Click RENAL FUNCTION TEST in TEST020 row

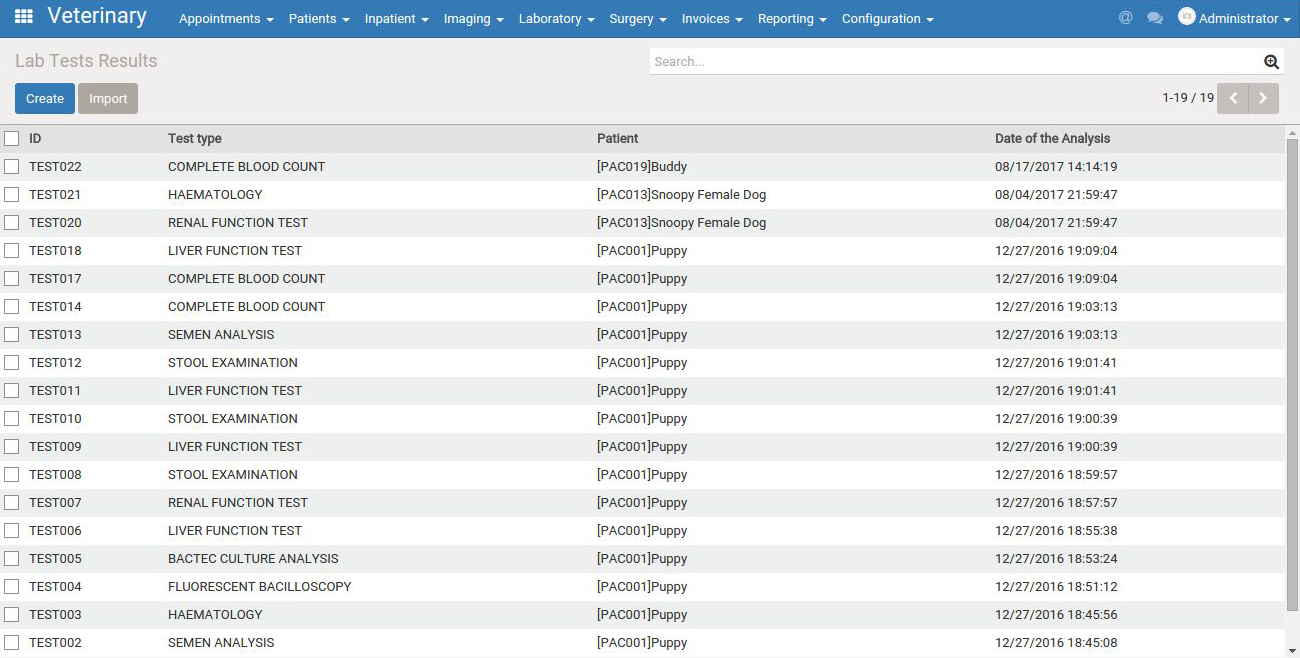(x=238, y=223)
